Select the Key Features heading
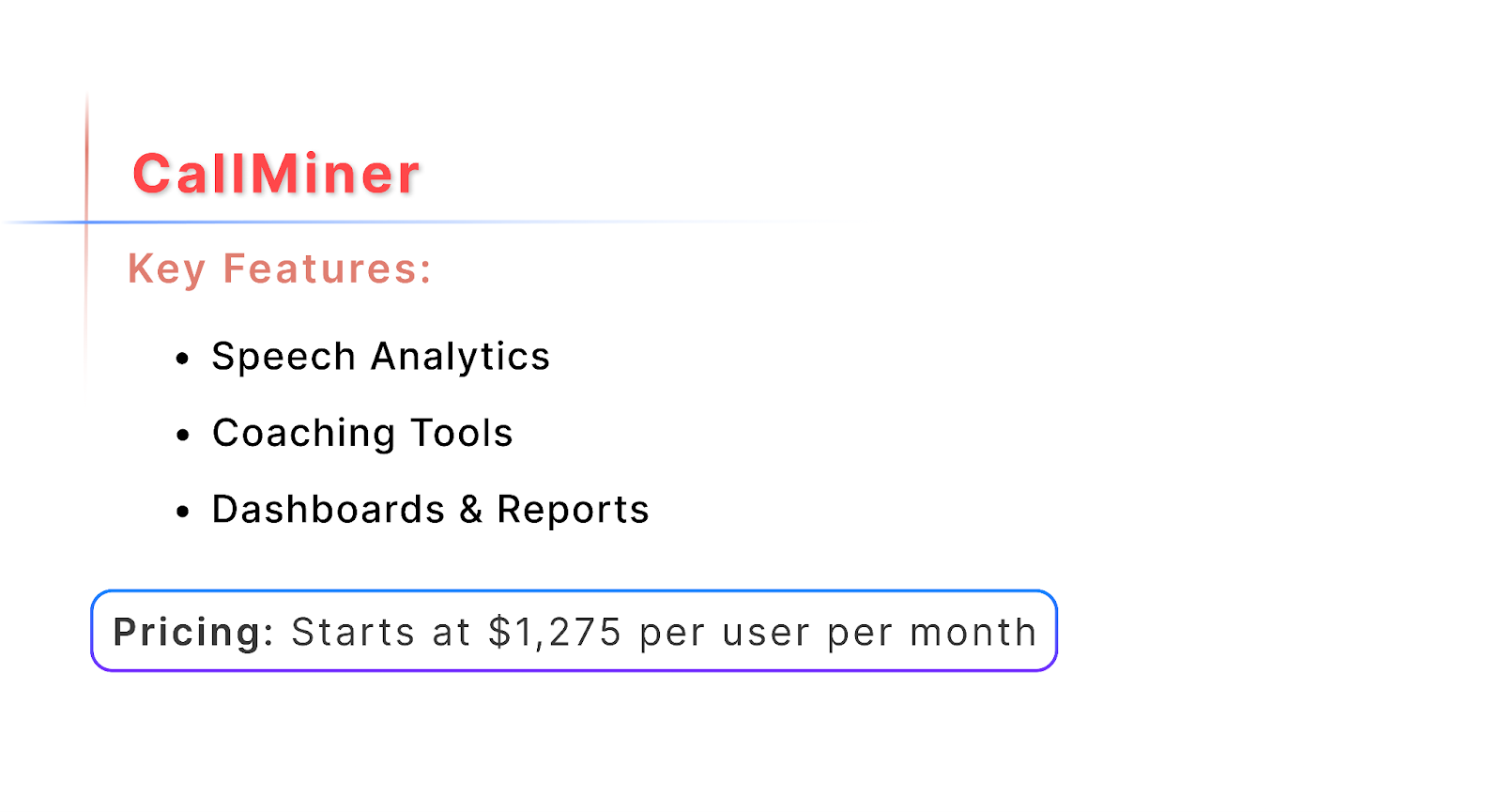This screenshot has height=812, width=1502. (x=280, y=269)
